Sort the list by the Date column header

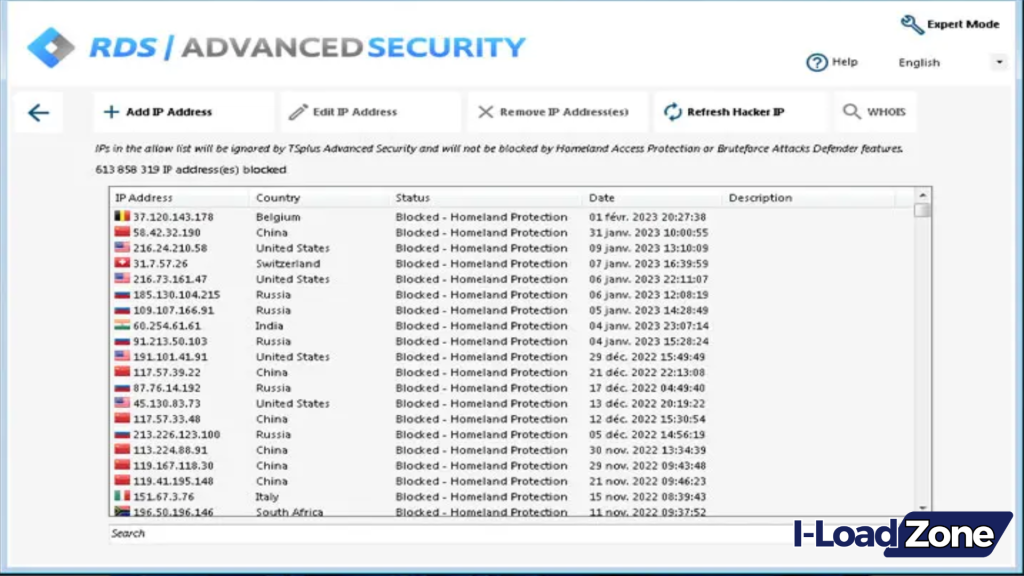[x=600, y=197]
